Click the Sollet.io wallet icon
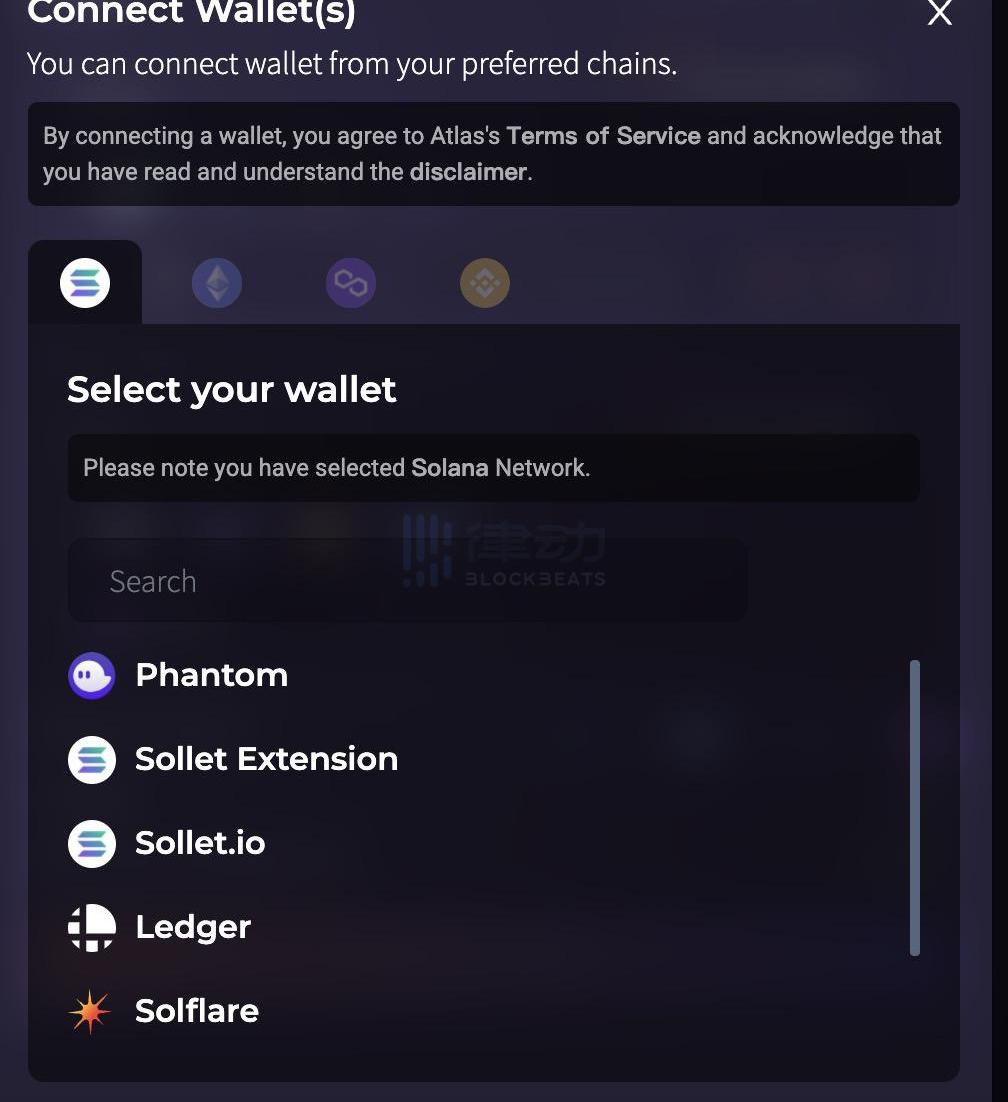 tap(92, 844)
